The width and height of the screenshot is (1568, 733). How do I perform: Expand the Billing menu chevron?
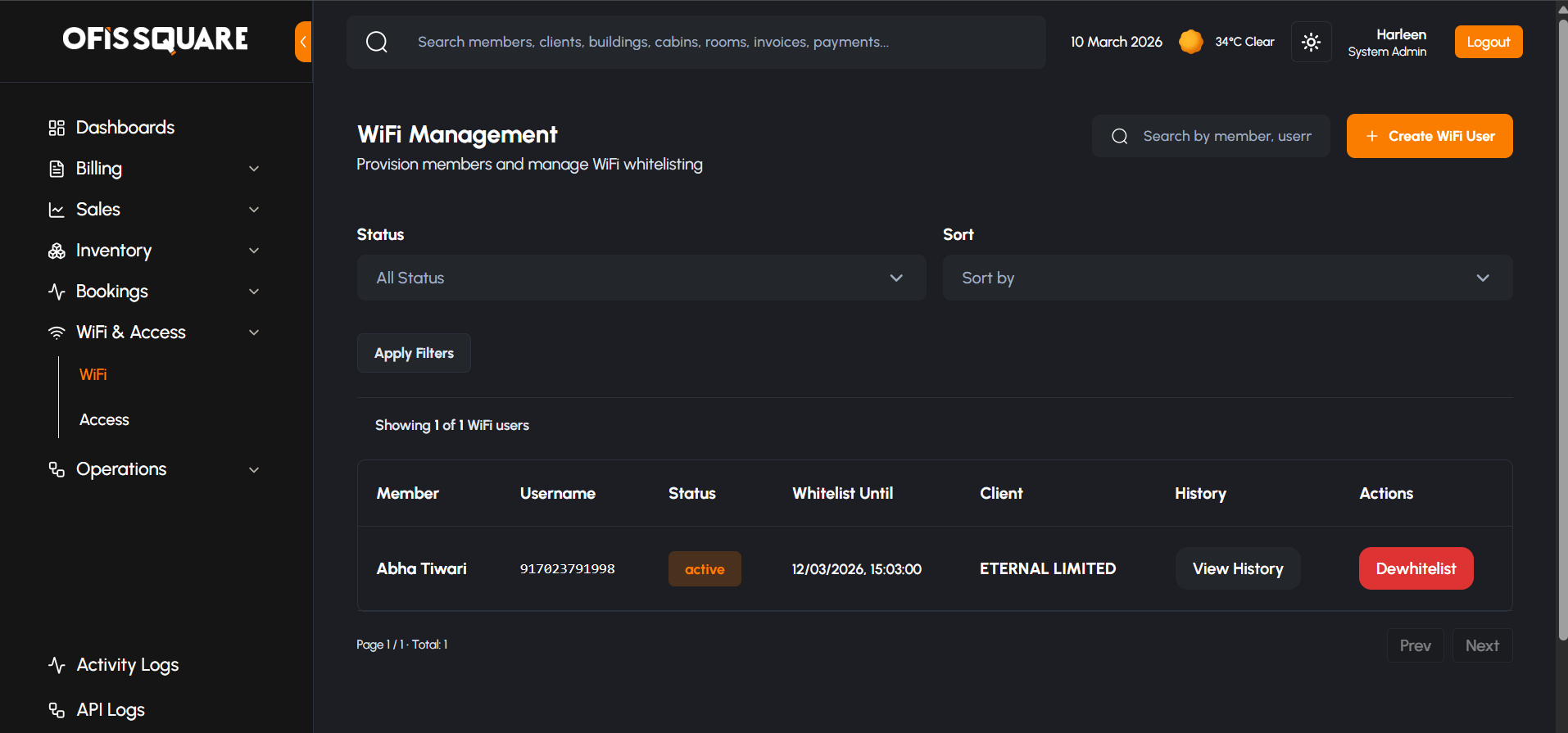pyautogui.click(x=254, y=169)
